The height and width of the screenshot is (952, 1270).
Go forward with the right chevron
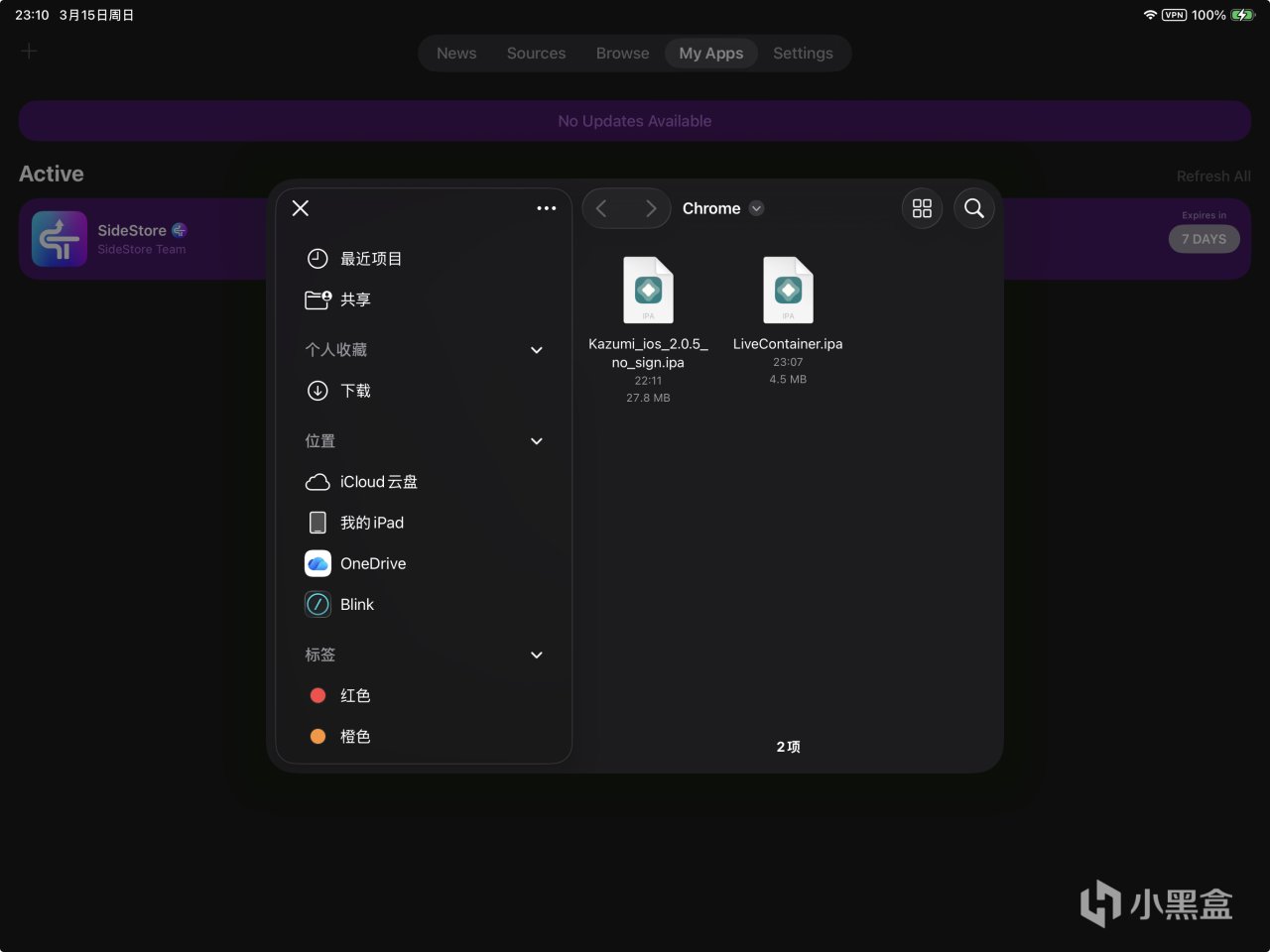click(651, 208)
